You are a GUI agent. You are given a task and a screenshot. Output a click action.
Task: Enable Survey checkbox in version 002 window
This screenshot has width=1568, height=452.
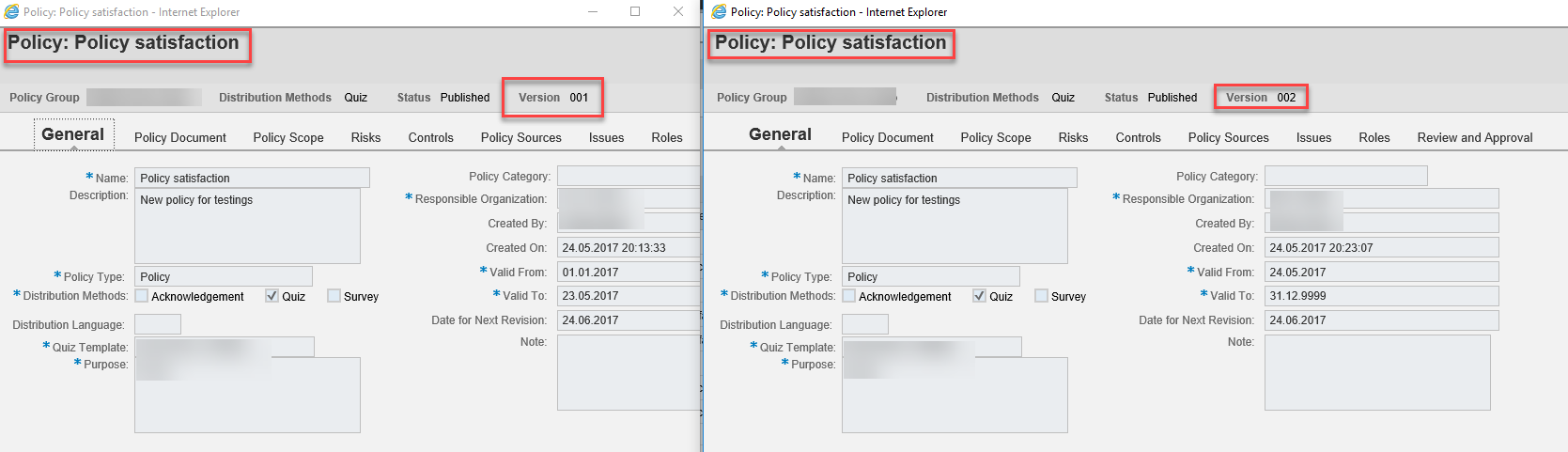[x=1041, y=296]
